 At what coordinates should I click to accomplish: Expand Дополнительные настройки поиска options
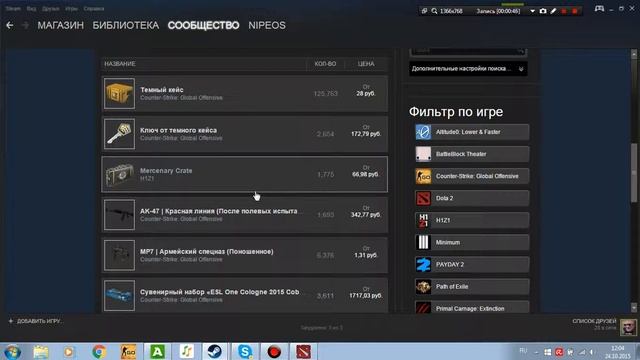click(468, 69)
